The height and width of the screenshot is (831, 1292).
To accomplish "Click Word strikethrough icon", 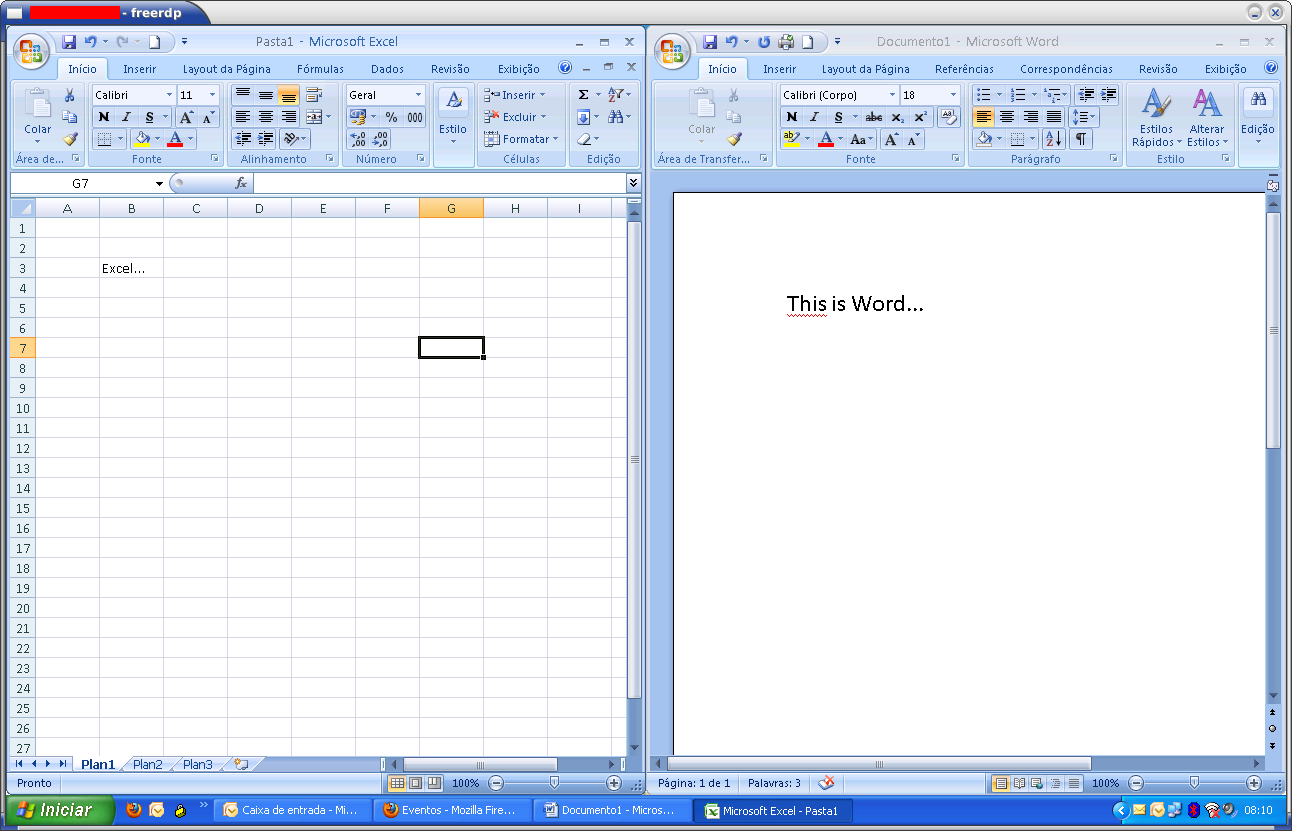I will [x=873, y=117].
